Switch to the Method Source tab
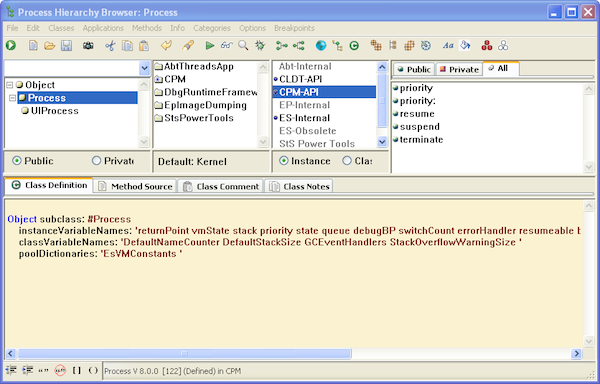 (x=135, y=186)
